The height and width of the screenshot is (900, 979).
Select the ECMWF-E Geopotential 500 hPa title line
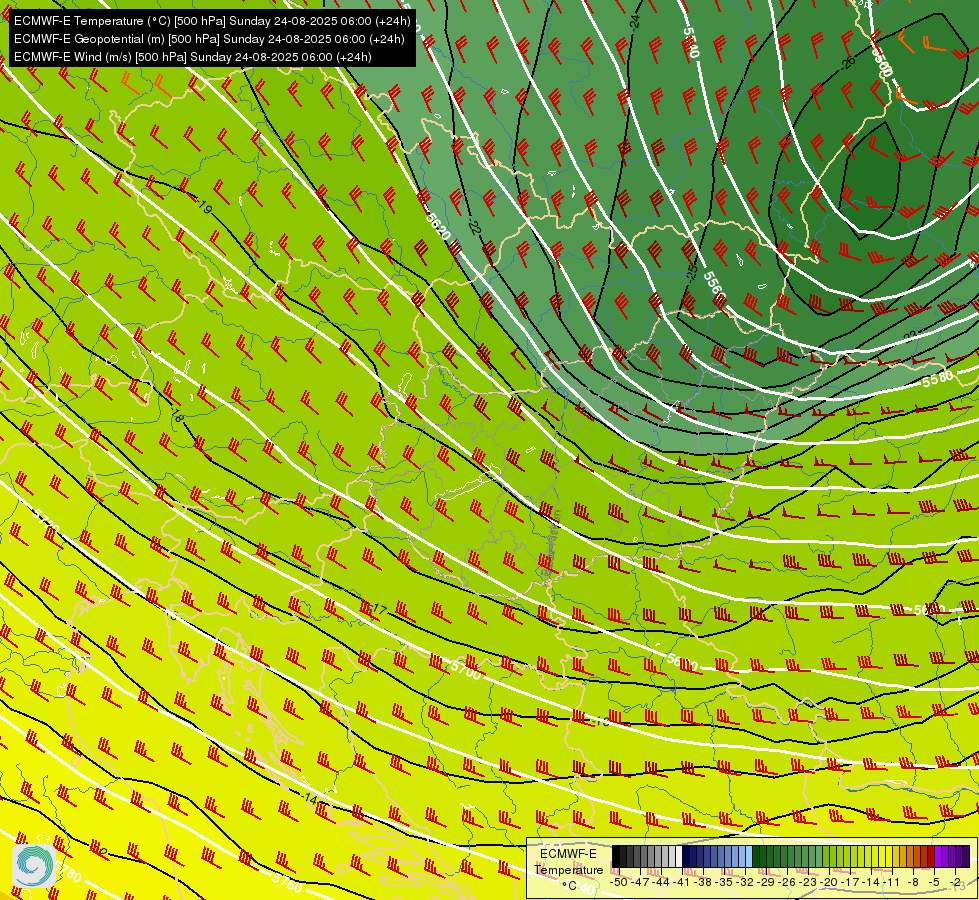[x=209, y=39]
